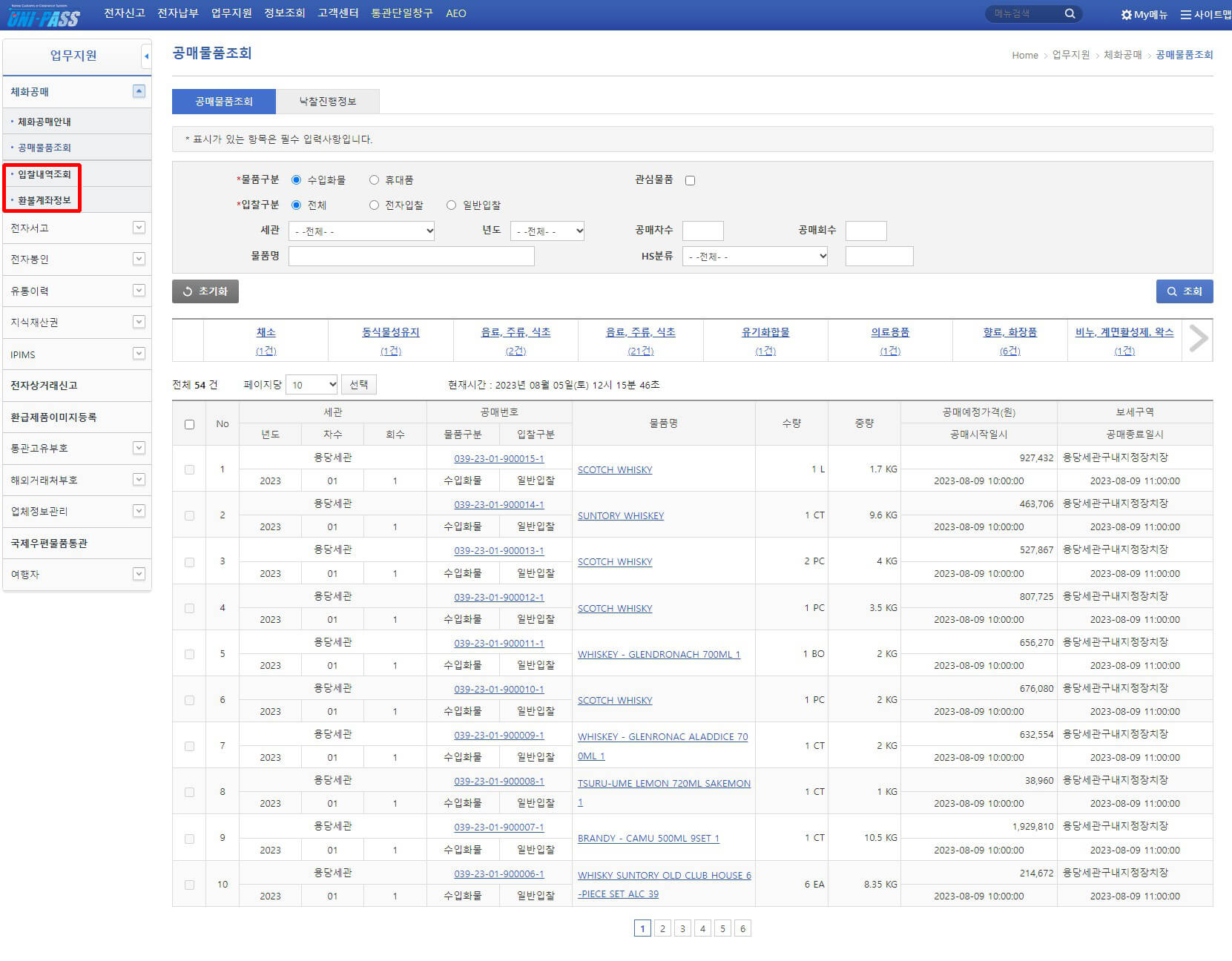Check the row 1 checkbox
The width and height of the screenshot is (1232, 961).
coord(189,469)
